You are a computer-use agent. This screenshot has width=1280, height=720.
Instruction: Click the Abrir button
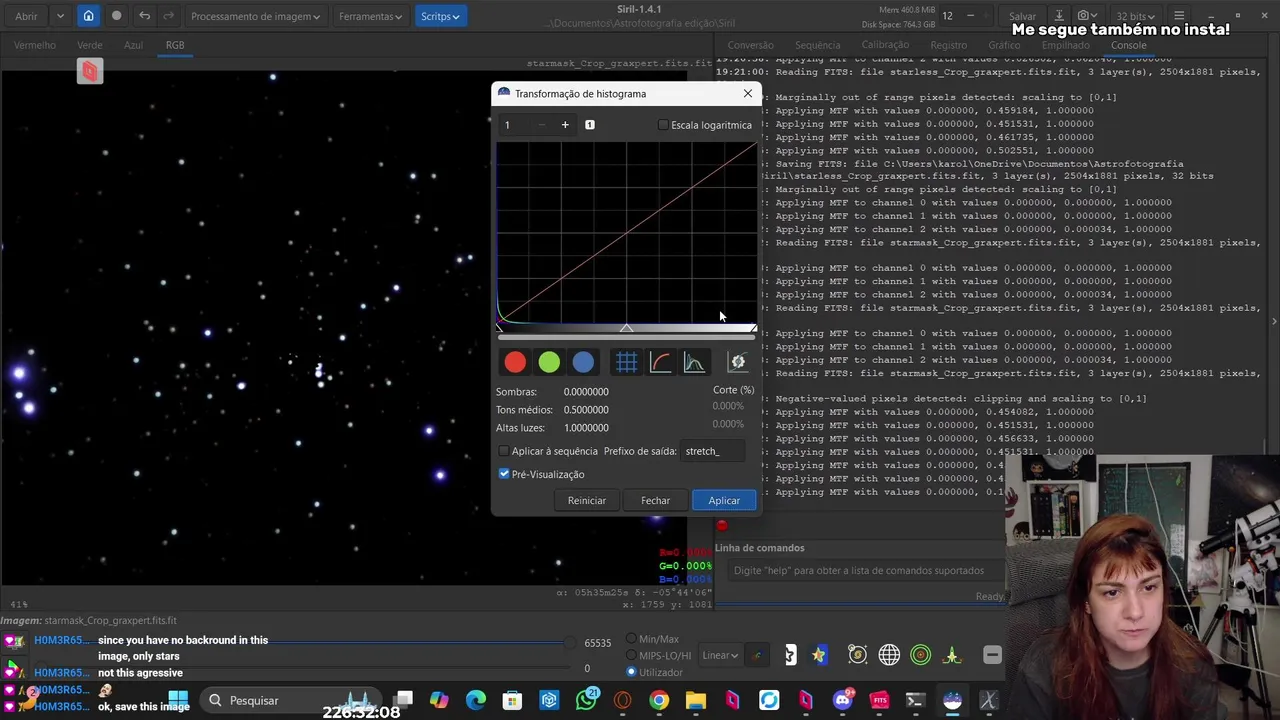click(x=27, y=16)
